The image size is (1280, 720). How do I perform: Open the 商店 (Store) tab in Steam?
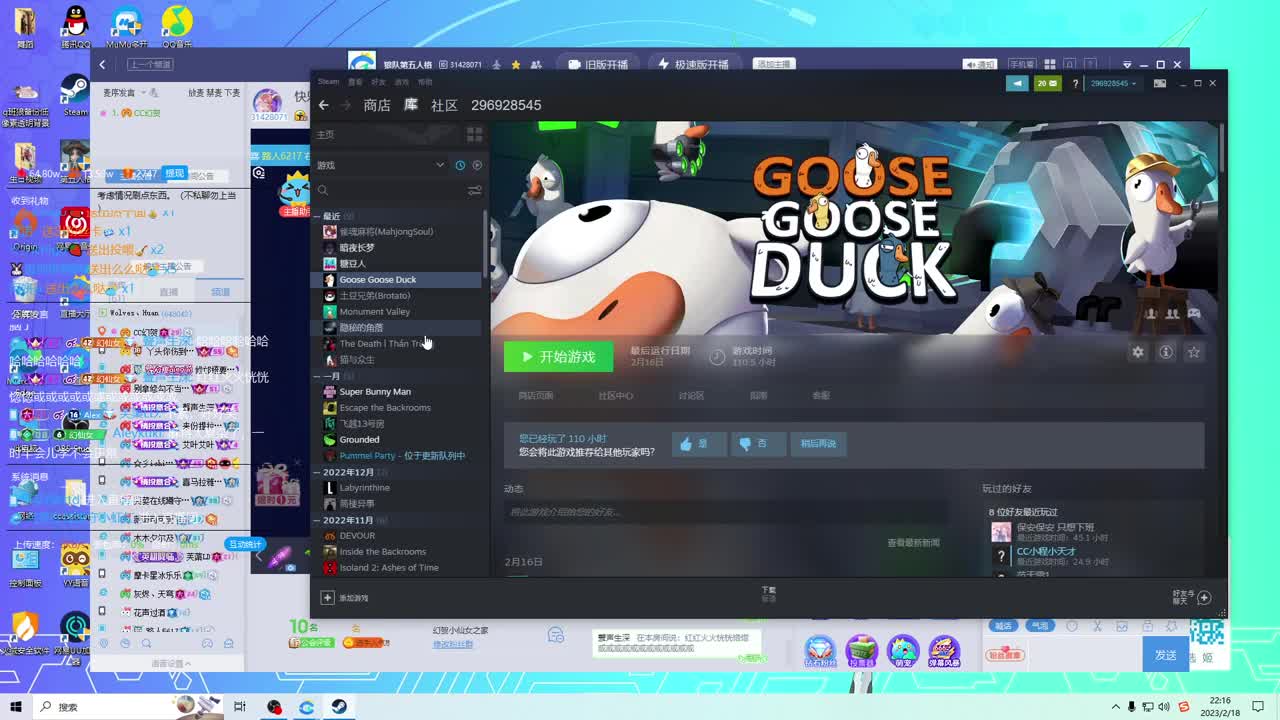point(377,105)
